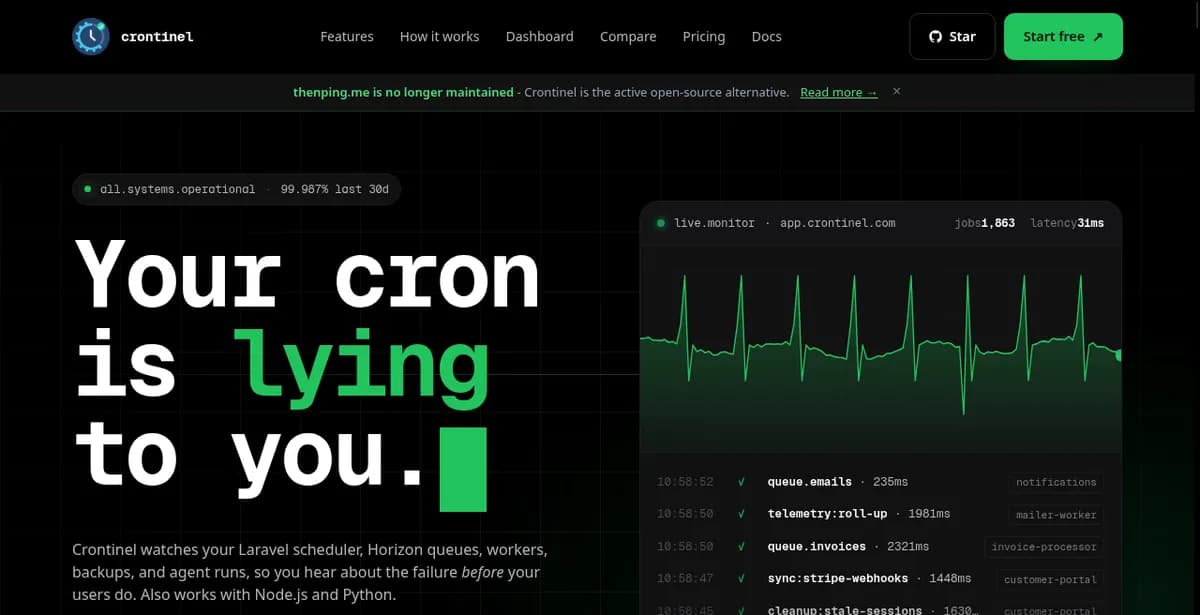This screenshot has height=615, width=1200.
Task: Click the 10:58:47 timestamp
Action: coord(685,579)
